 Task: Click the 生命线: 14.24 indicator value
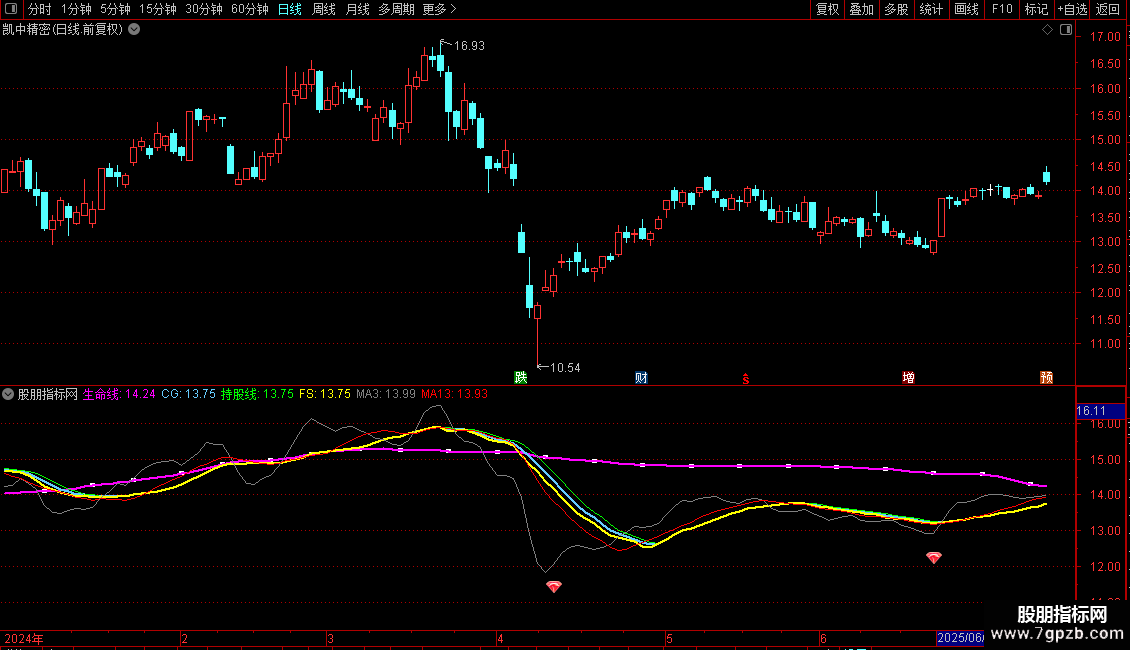tap(119, 394)
